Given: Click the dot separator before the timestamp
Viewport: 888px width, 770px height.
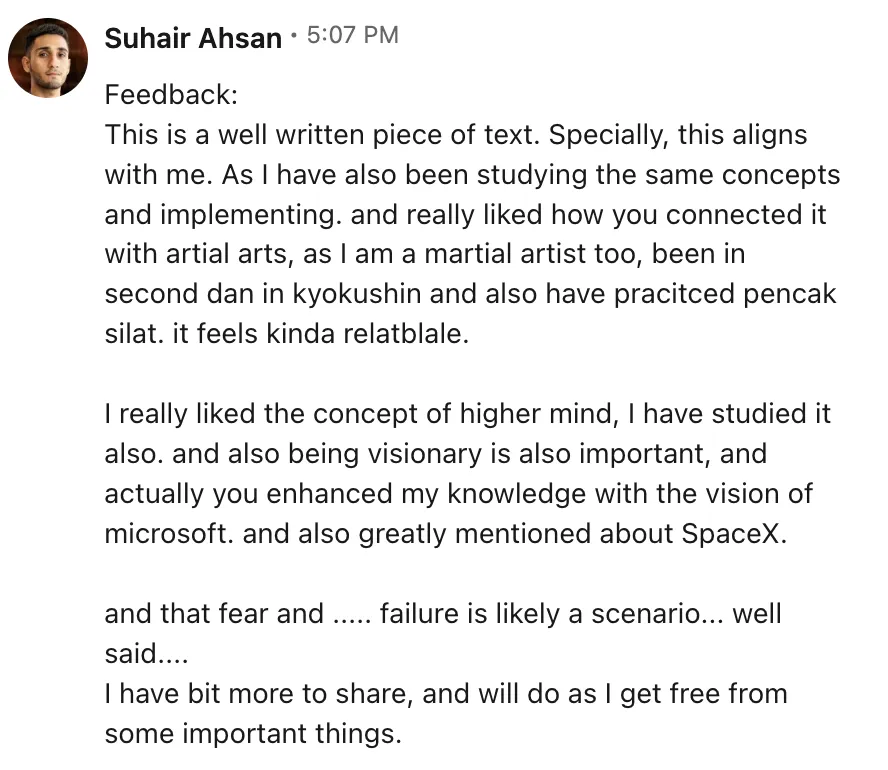Looking at the screenshot, I should pos(293,36).
